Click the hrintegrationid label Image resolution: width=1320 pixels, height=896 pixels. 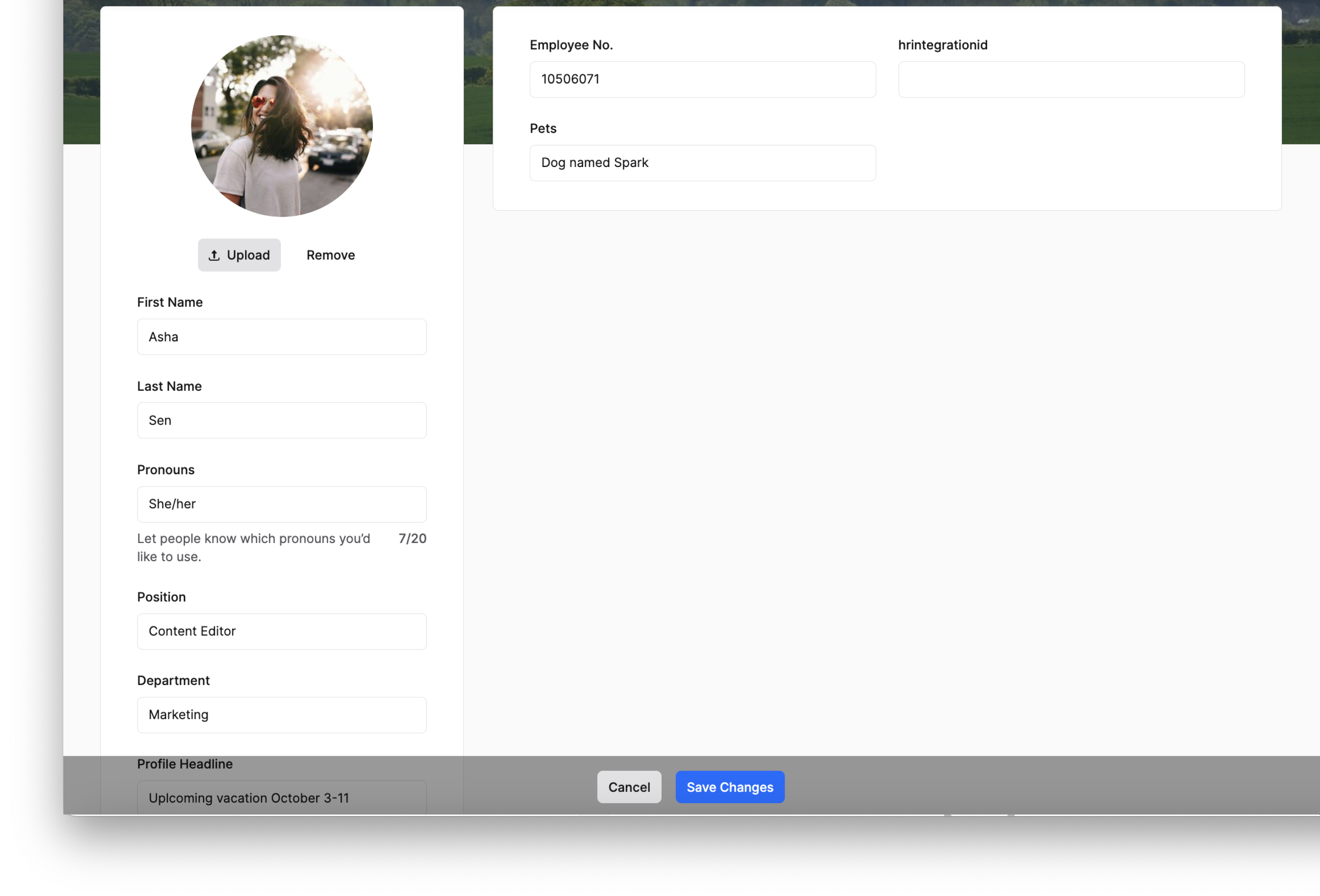click(943, 45)
